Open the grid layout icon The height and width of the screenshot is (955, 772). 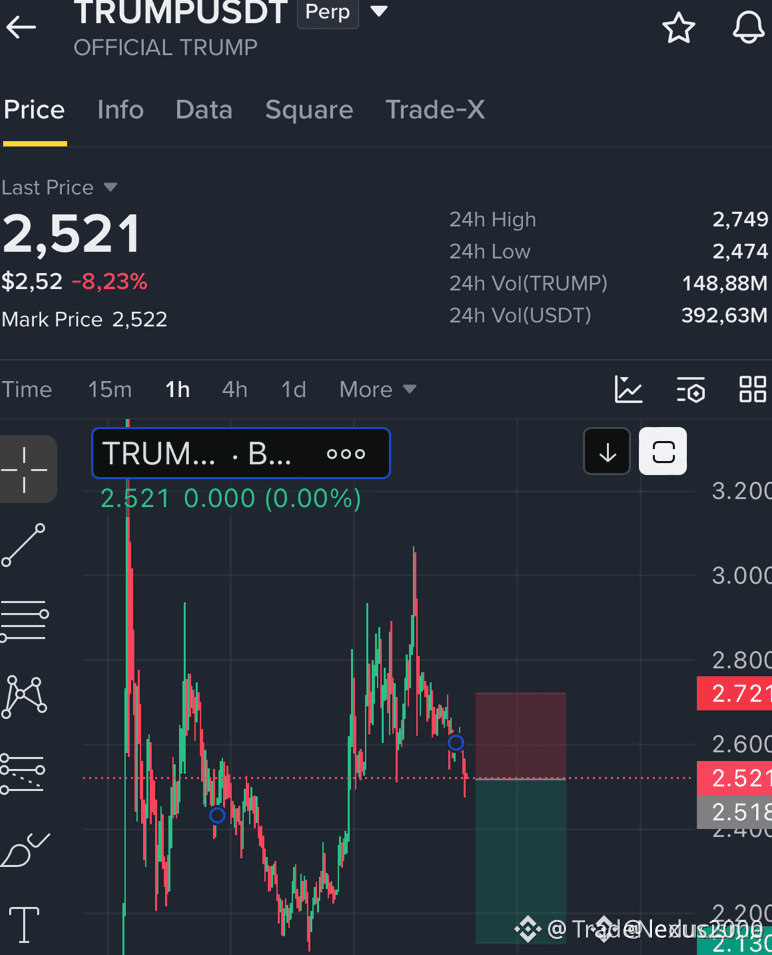click(x=753, y=389)
